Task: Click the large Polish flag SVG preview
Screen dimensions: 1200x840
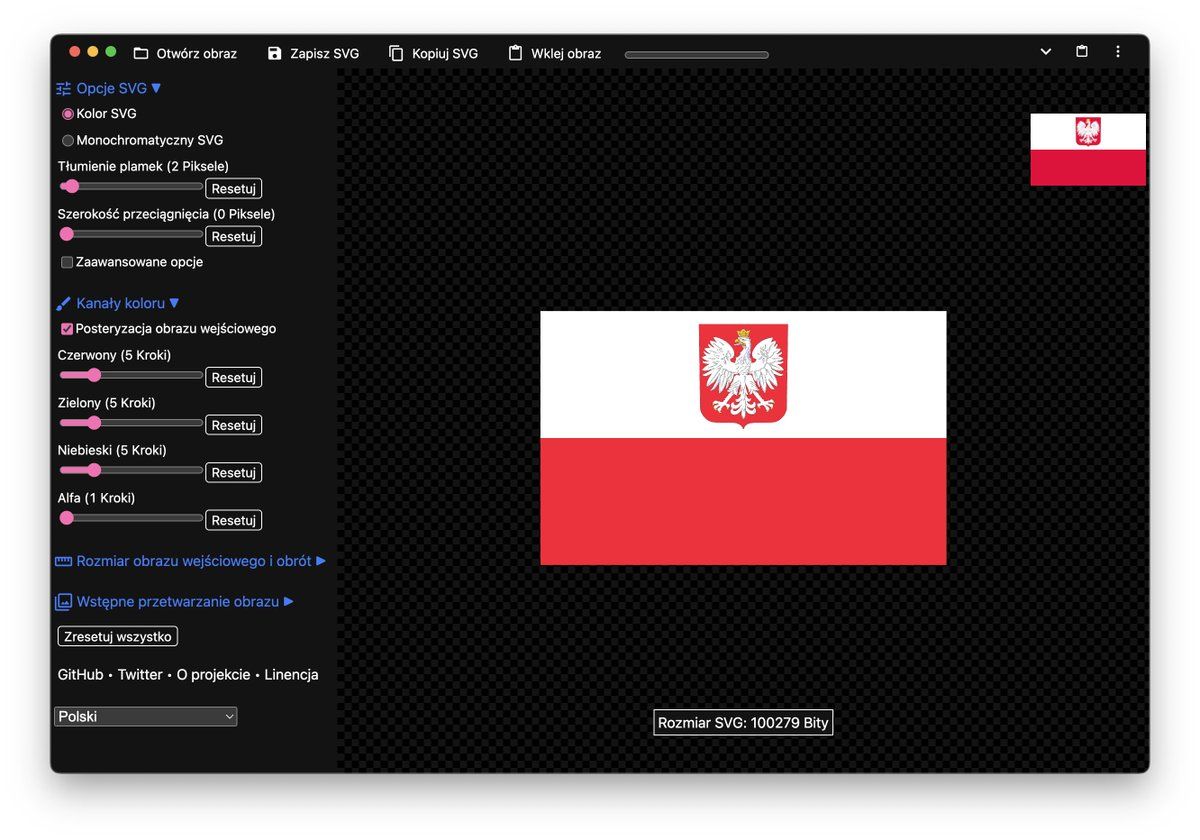Action: (743, 438)
